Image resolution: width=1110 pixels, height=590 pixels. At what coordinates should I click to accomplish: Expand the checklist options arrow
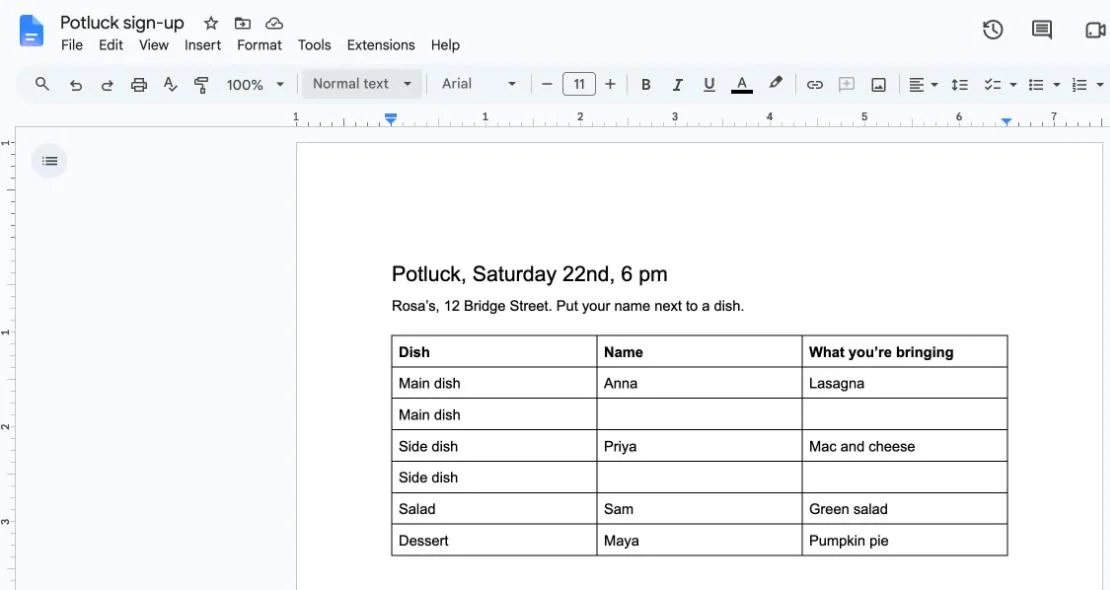(1013, 85)
